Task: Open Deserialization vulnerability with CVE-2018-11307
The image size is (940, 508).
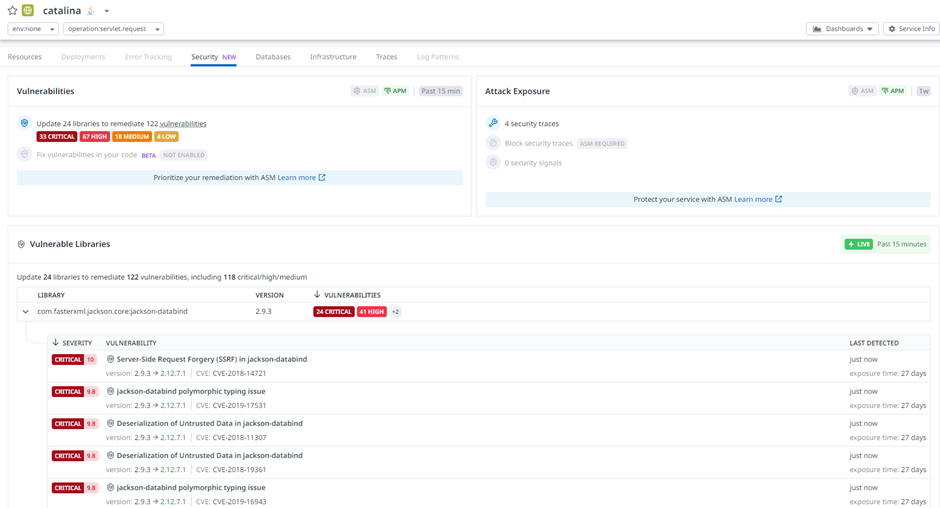Action: 209,423
